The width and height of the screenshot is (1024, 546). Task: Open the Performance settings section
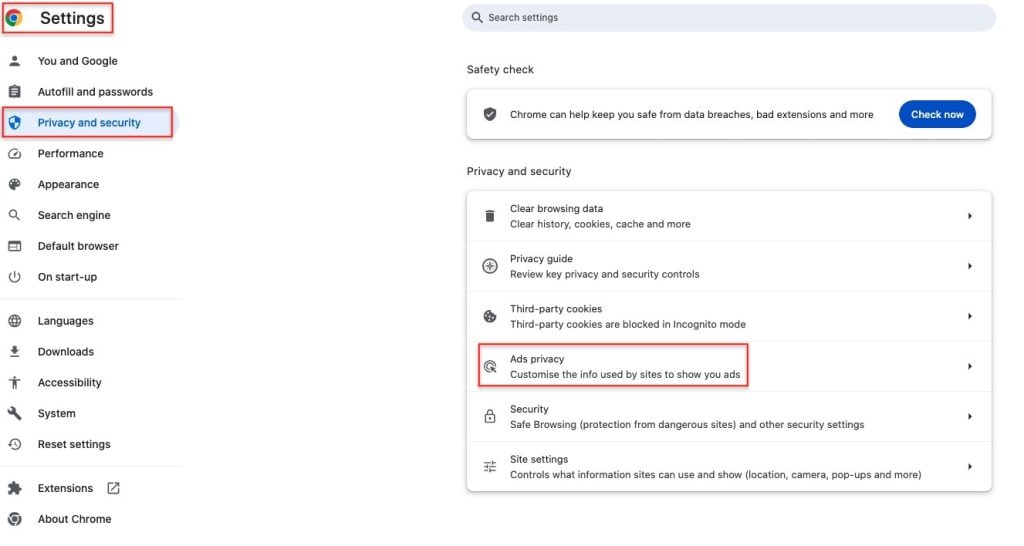pyautogui.click(x=70, y=154)
